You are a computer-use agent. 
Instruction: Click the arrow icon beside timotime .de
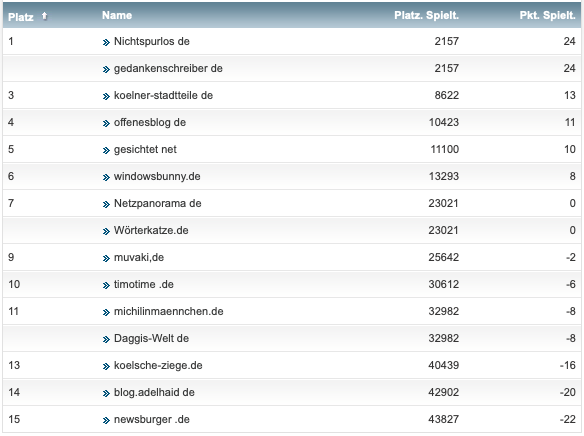[x=106, y=285]
